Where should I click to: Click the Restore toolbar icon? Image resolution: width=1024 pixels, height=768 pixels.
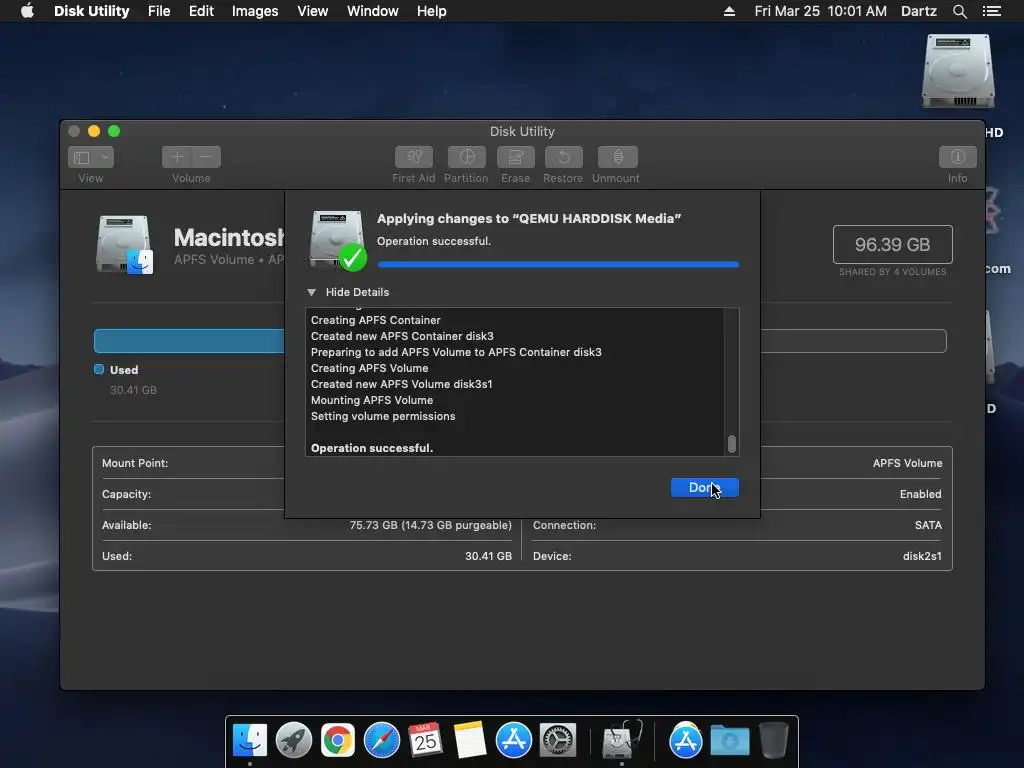click(x=563, y=157)
